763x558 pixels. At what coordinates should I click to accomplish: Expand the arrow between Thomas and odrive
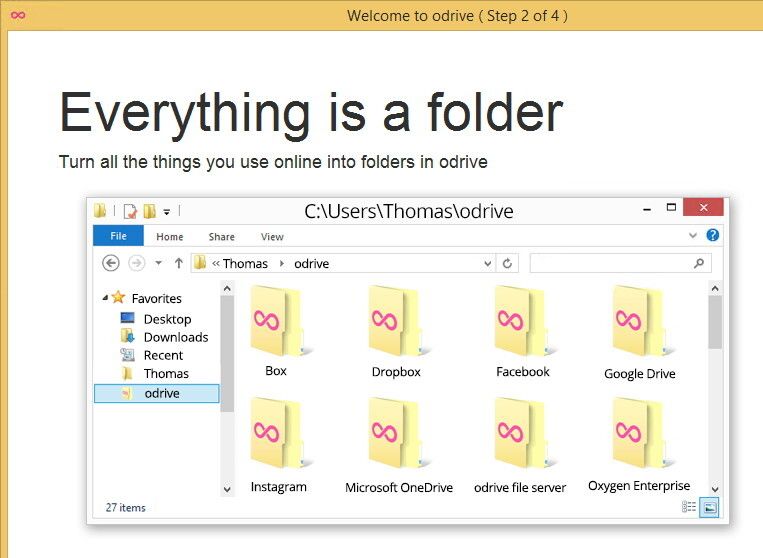[x=282, y=263]
